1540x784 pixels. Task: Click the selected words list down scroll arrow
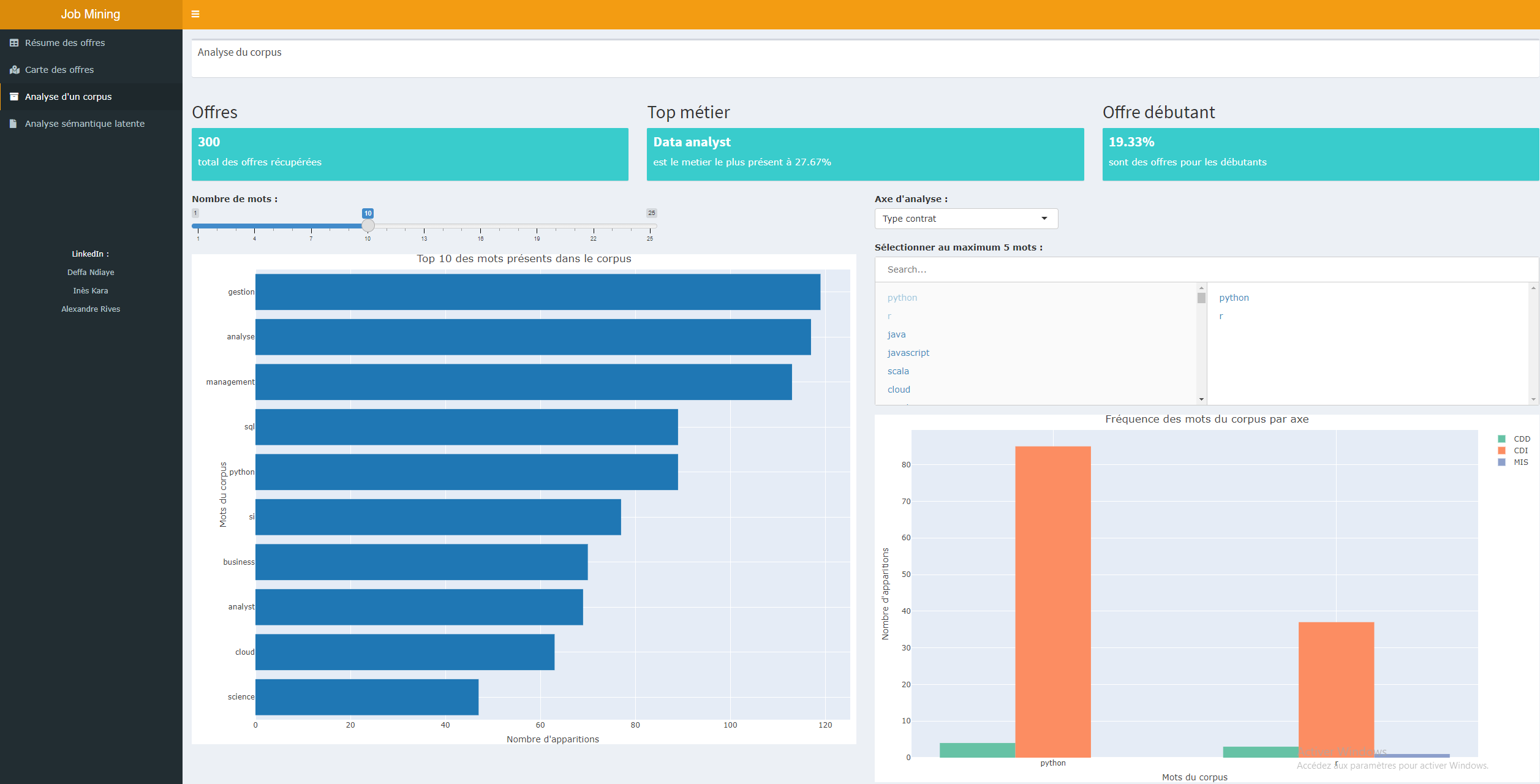pyautogui.click(x=1533, y=399)
